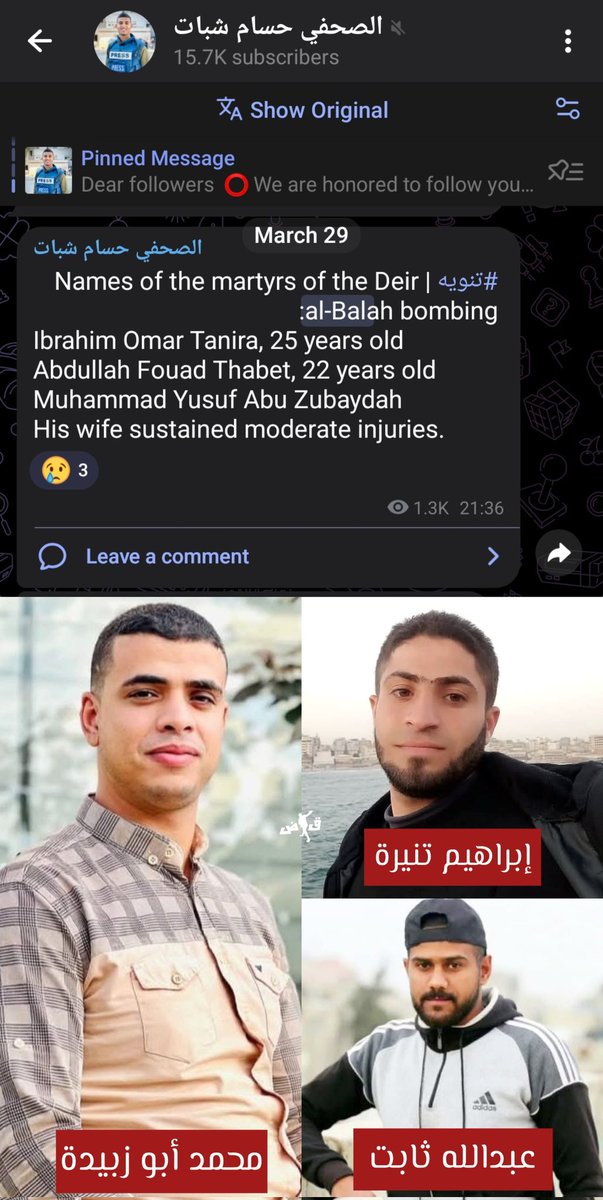Open translation settings sliders icon

click(568, 110)
